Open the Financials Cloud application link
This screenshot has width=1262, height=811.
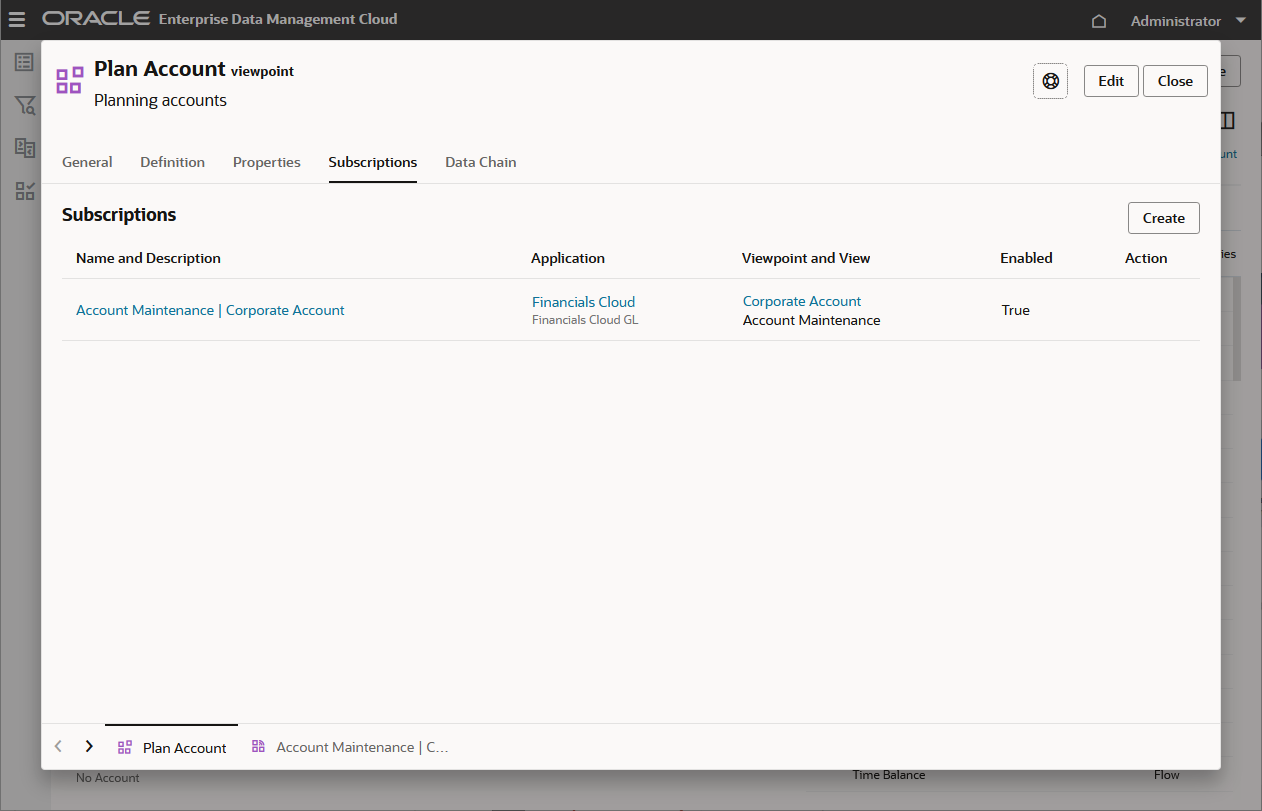click(x=583, y=302)
